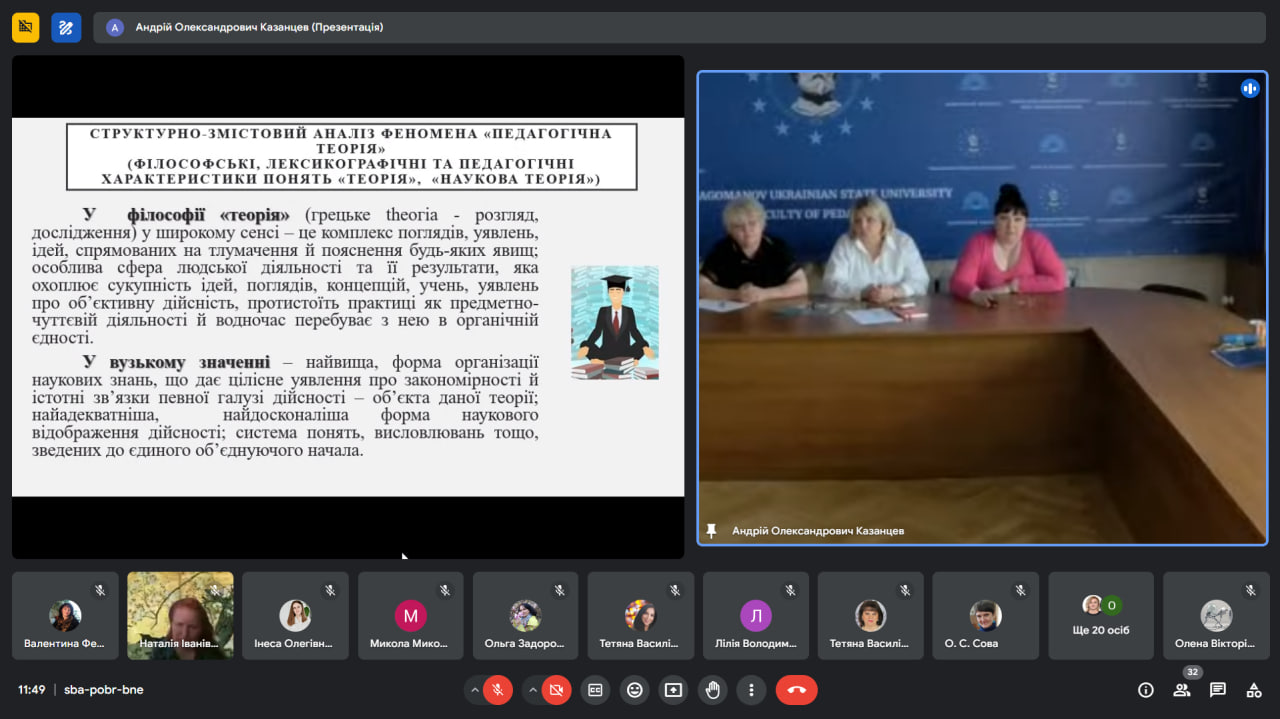Open the meeting details info icon
This screenshot has height=719, width=1280.
coord(1145,690)
